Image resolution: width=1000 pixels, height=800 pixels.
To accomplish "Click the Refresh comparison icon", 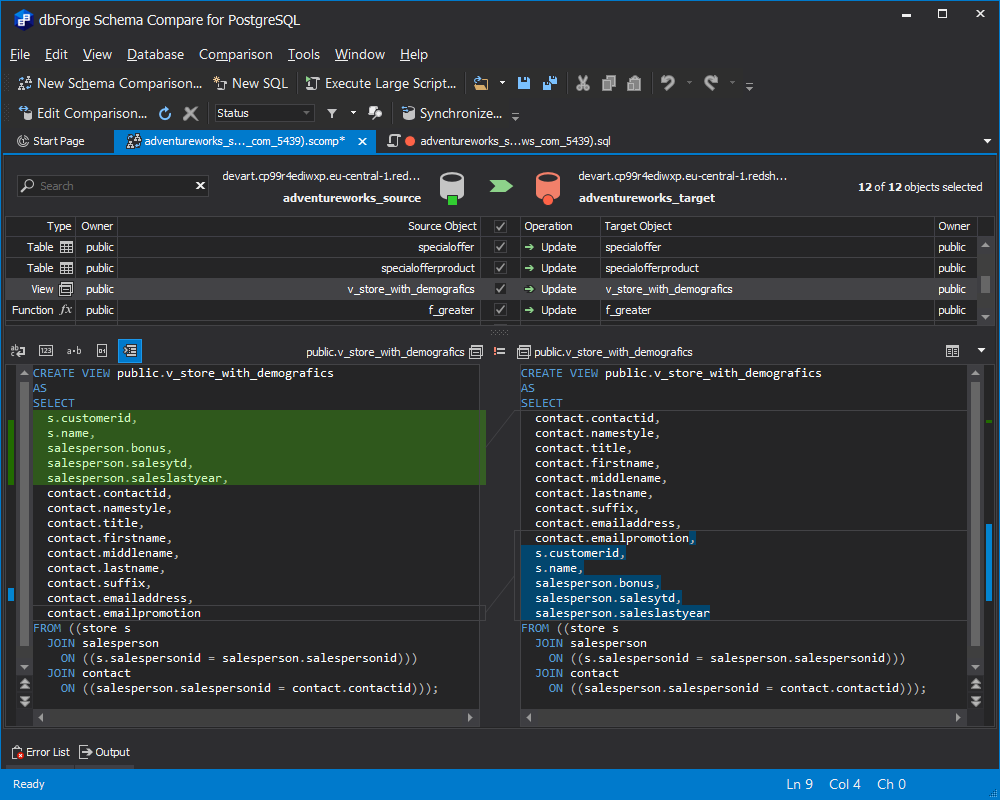I will click(x=165, y=114).
